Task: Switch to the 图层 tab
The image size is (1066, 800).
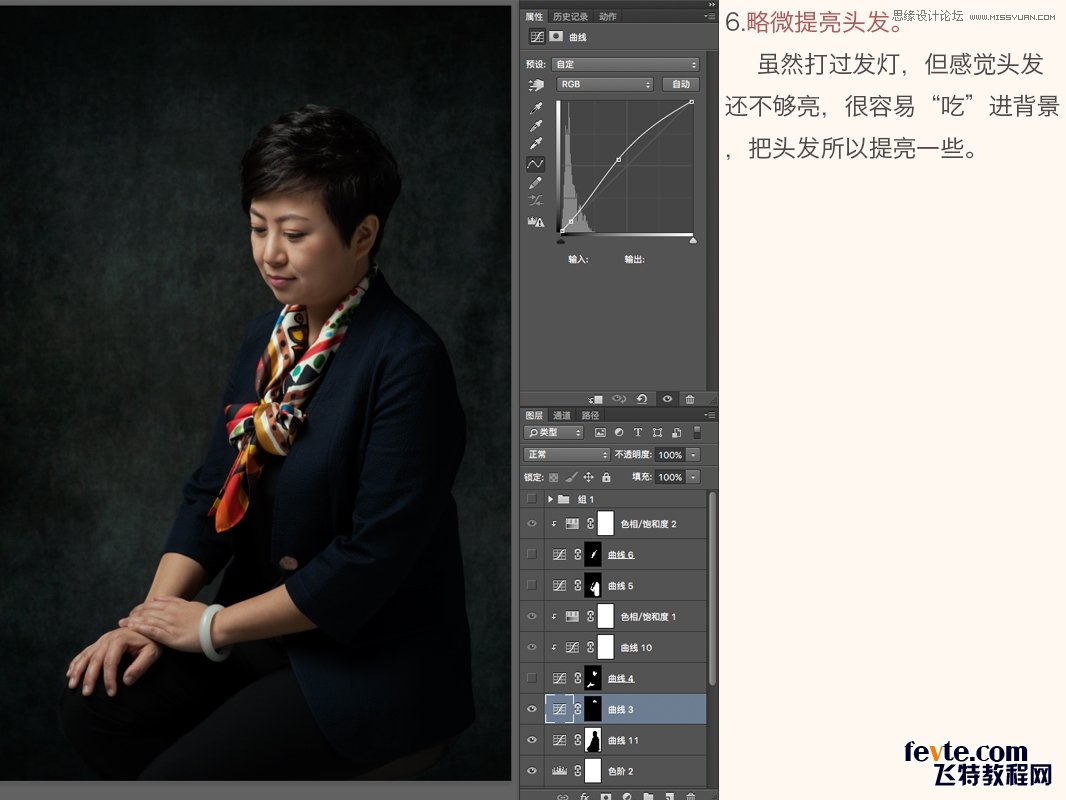Action: point(534,415)
